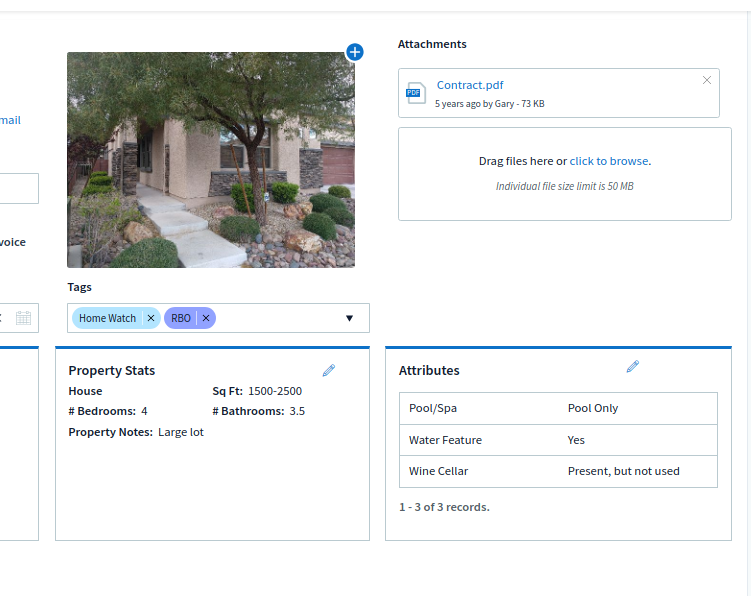The image size is (751, 596).
Task: Click the '1 - 3 of 3 records.' text
Action: tap(444, 507)
